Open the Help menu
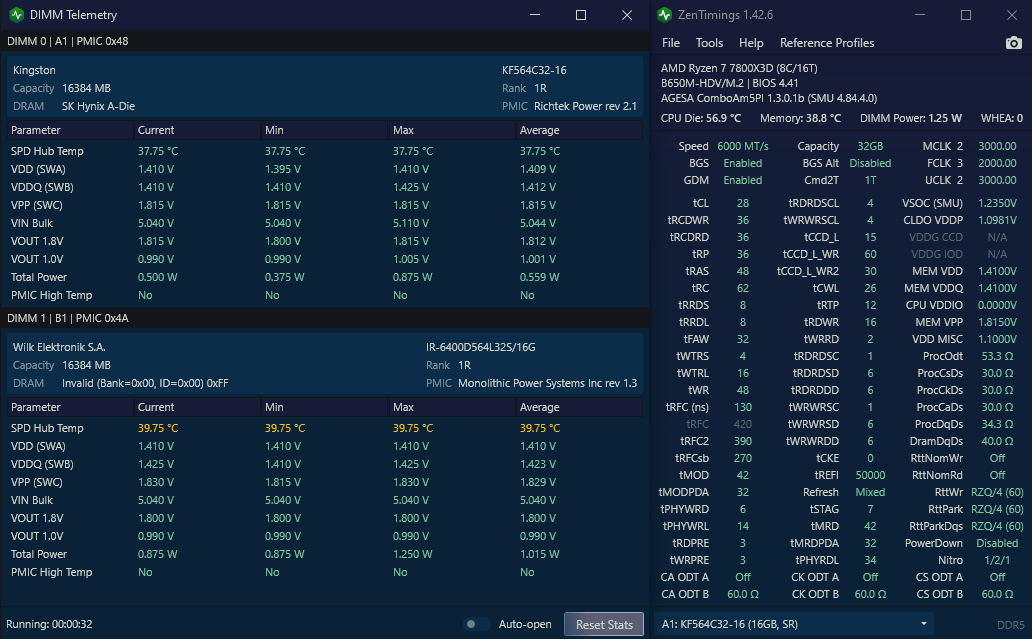The image size is (1032, 639). coord(751,43)
